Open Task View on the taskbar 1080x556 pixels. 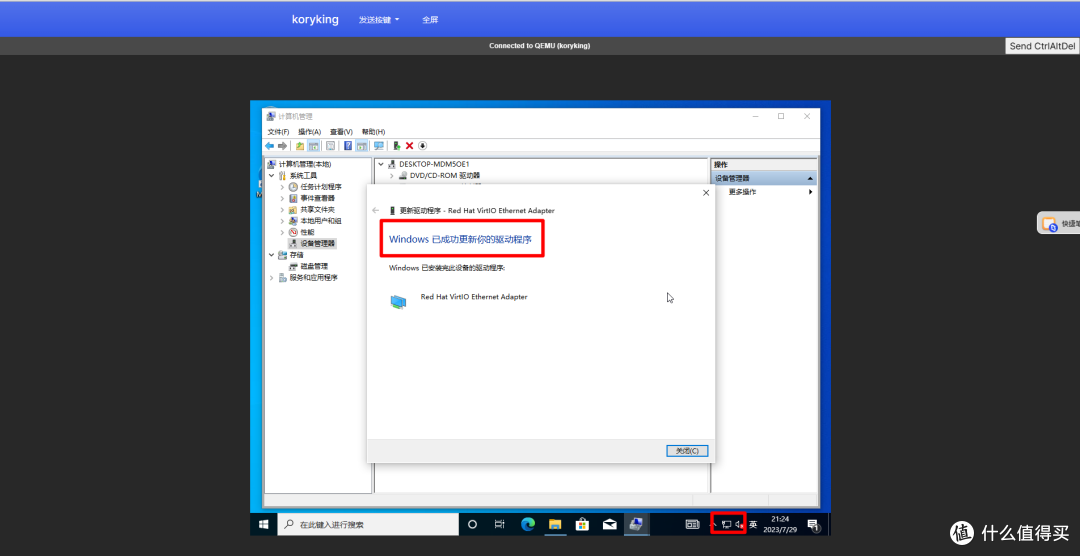[500, 524]
